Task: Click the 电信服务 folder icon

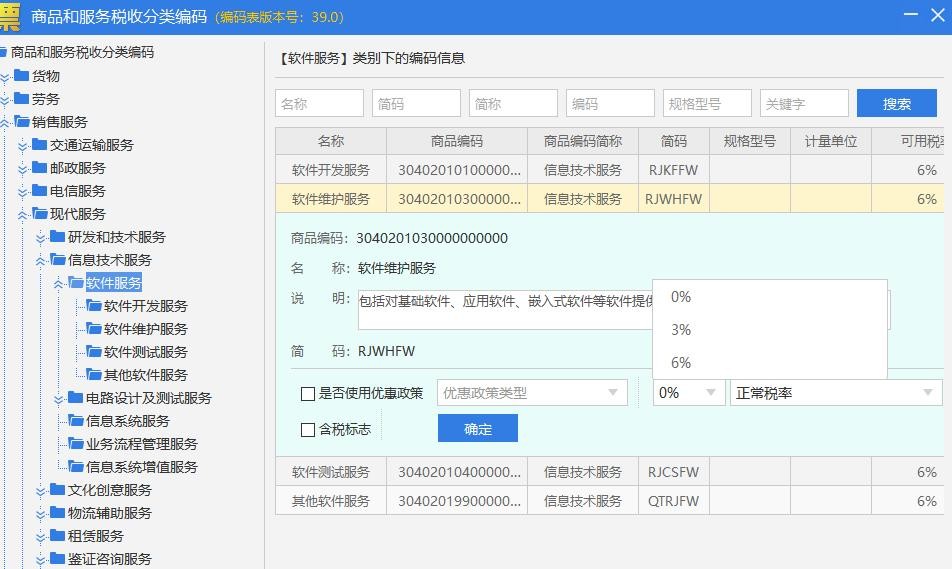Action: tap(40, 191)
